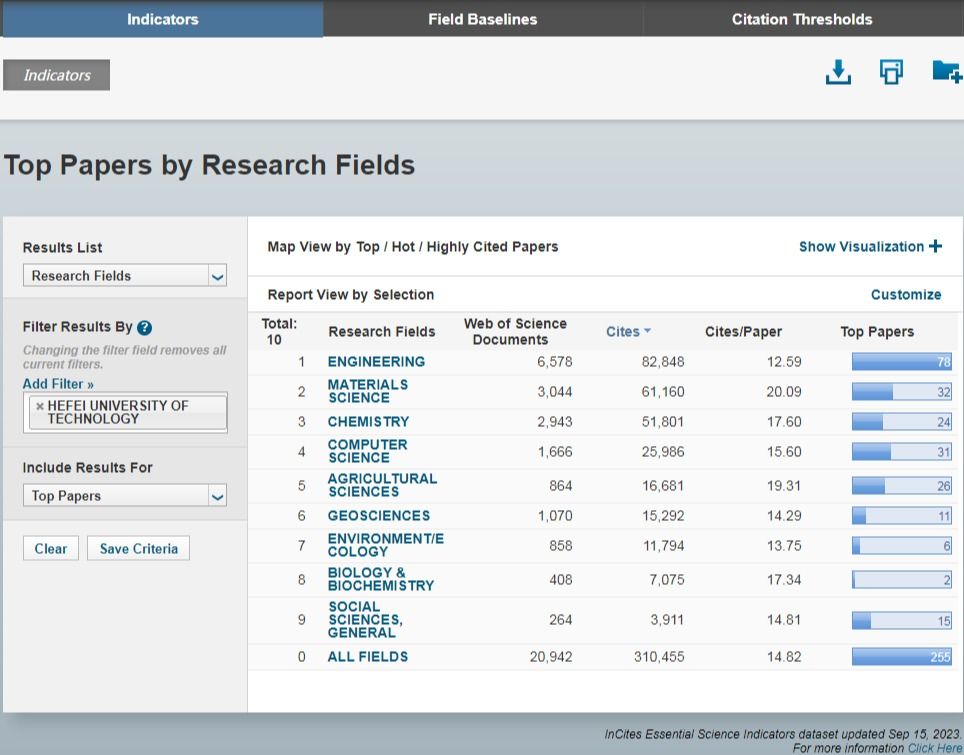Click the print/copy window icon
Image resolution: width=964 pixels, height=755 pixels.
click(891, 73)
